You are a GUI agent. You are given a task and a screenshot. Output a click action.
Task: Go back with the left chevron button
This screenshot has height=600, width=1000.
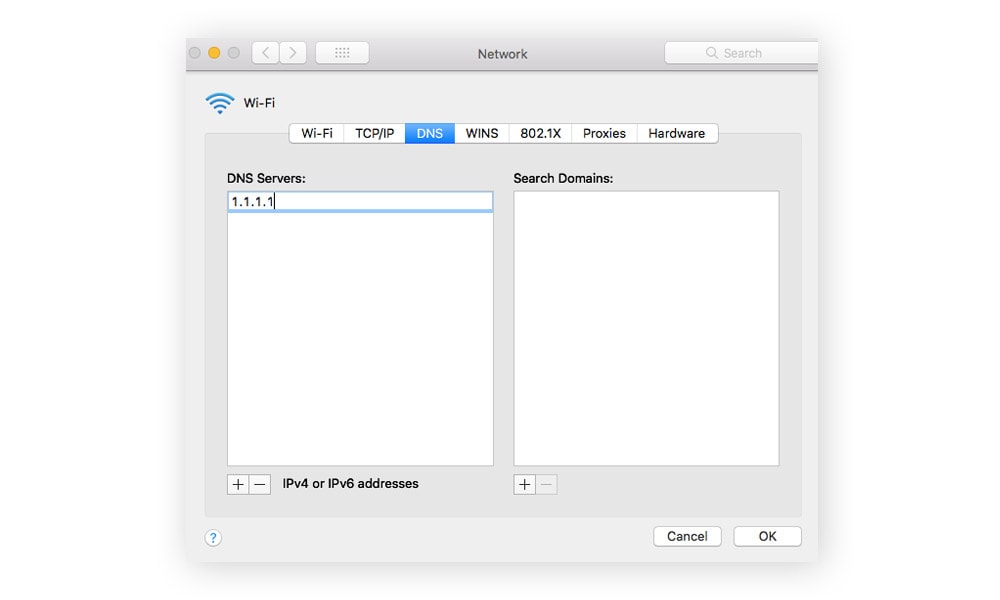265,53
